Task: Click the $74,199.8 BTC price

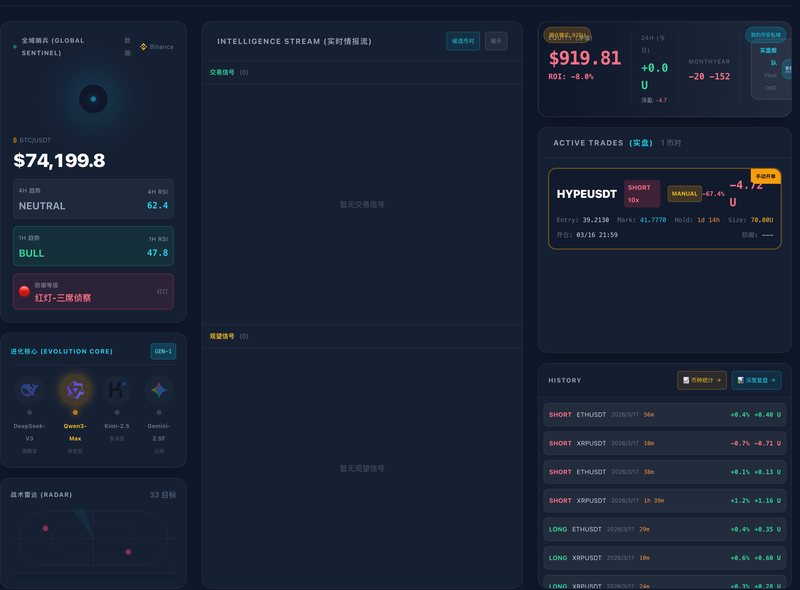Action: (x=59, y=161)
